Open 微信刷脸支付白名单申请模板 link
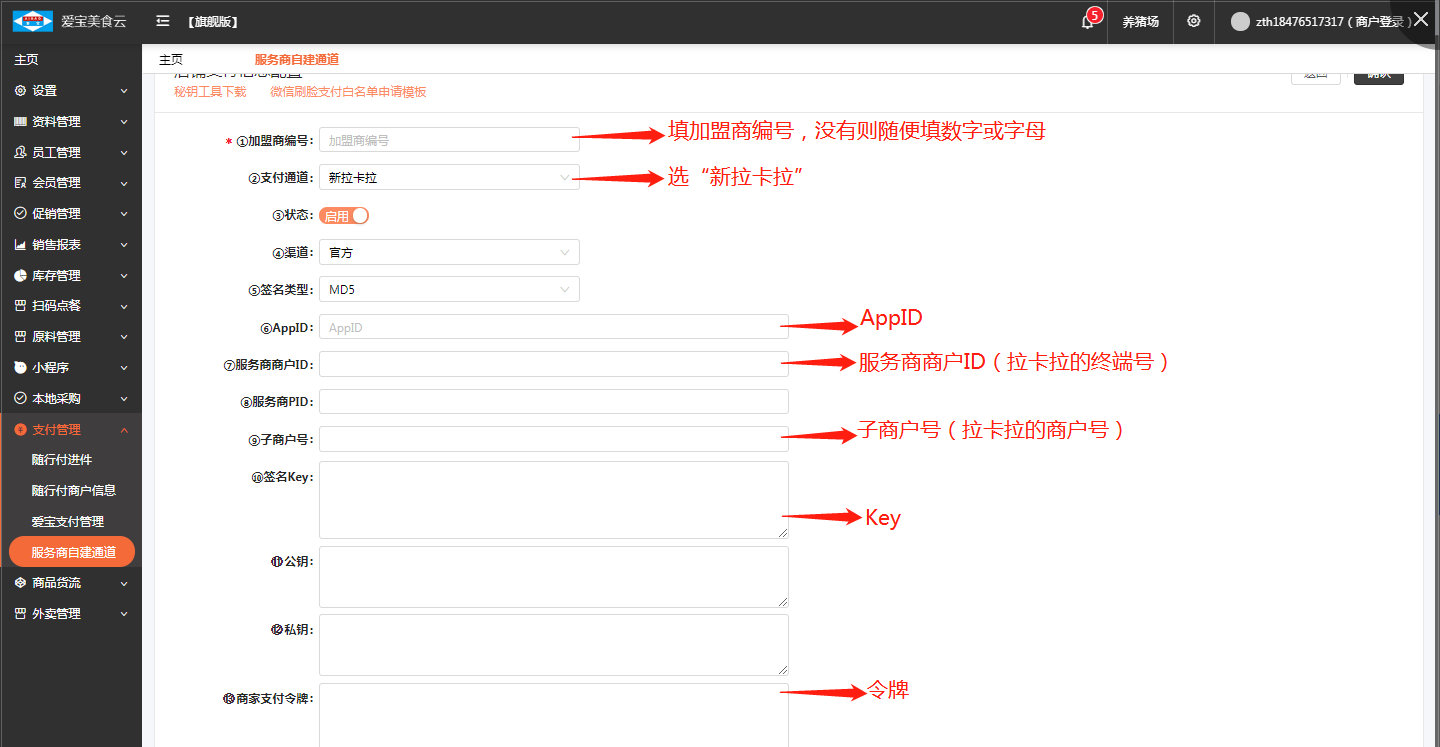Screen dimensions: 1440x747 click(x=348, y=92)
